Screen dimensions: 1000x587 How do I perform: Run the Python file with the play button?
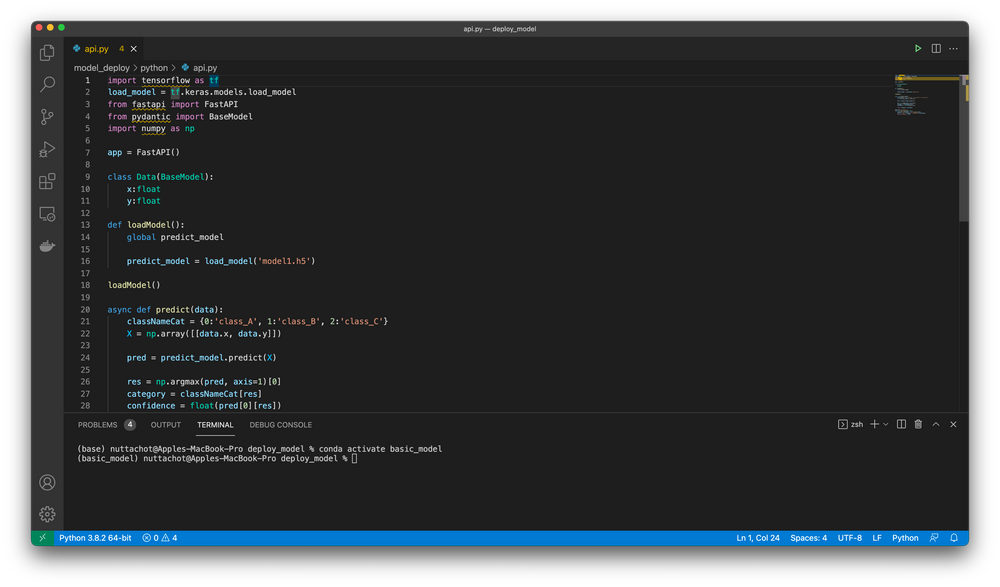click(918, 48)
